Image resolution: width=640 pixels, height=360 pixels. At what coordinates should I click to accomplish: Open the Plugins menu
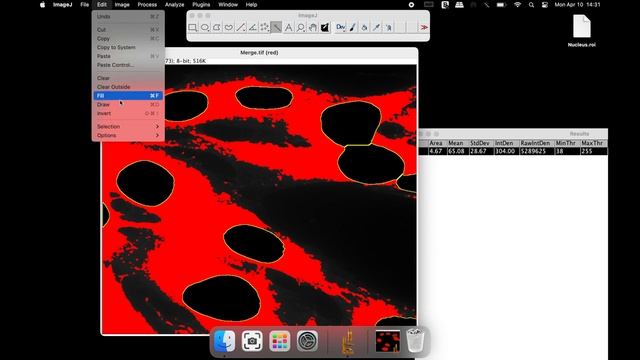pos(201,5)
